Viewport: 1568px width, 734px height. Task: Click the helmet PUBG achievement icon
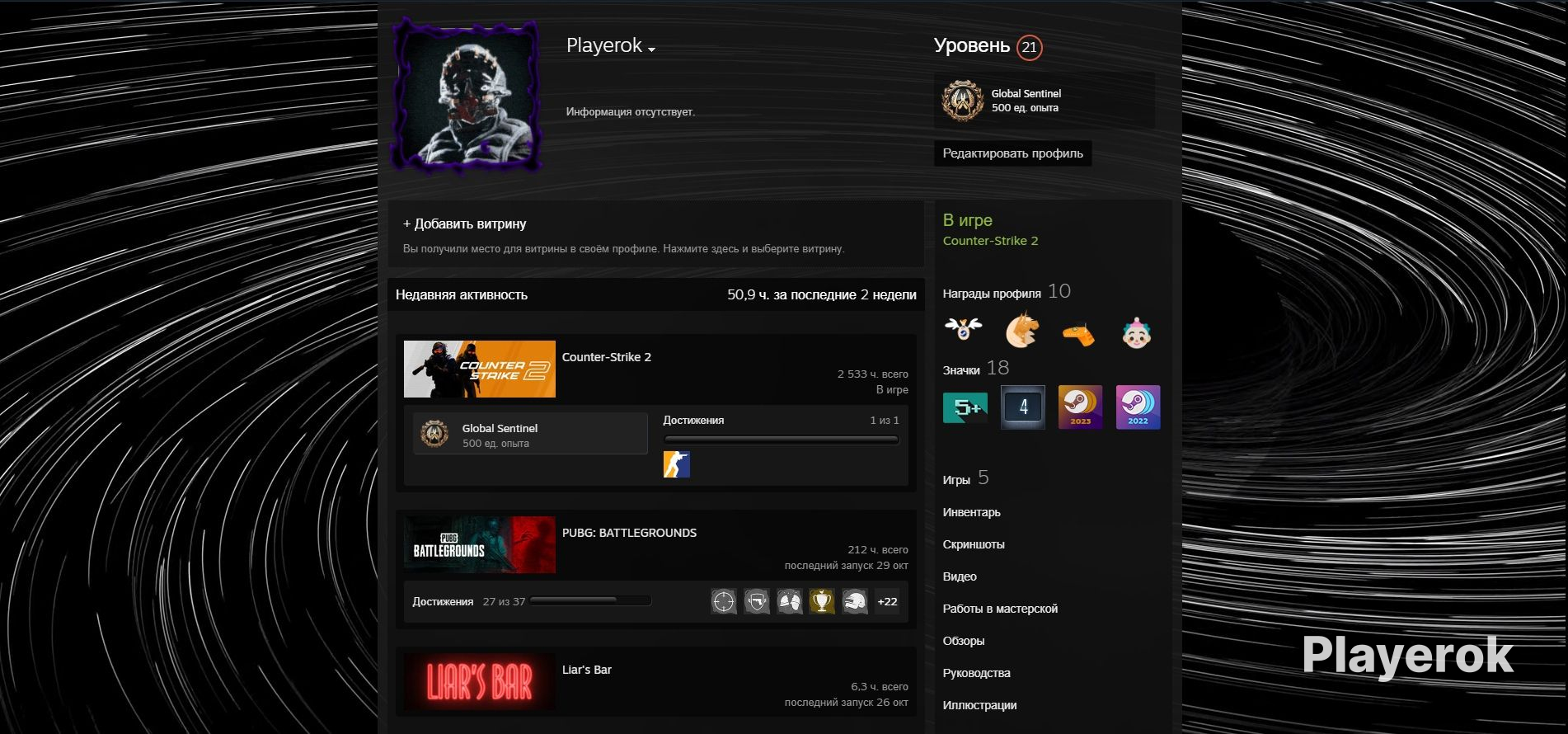pyautogui.click(x=855, y=601)
